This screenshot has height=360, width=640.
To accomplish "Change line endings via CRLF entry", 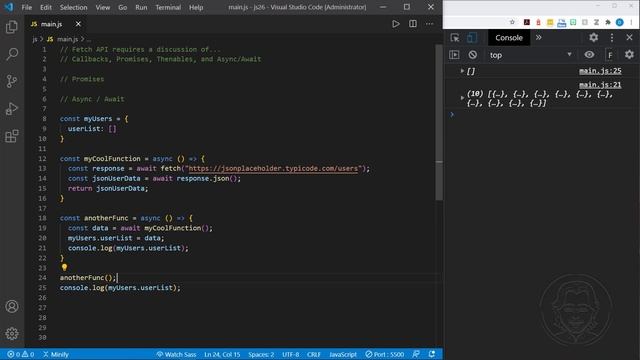I will pos(314,354).
